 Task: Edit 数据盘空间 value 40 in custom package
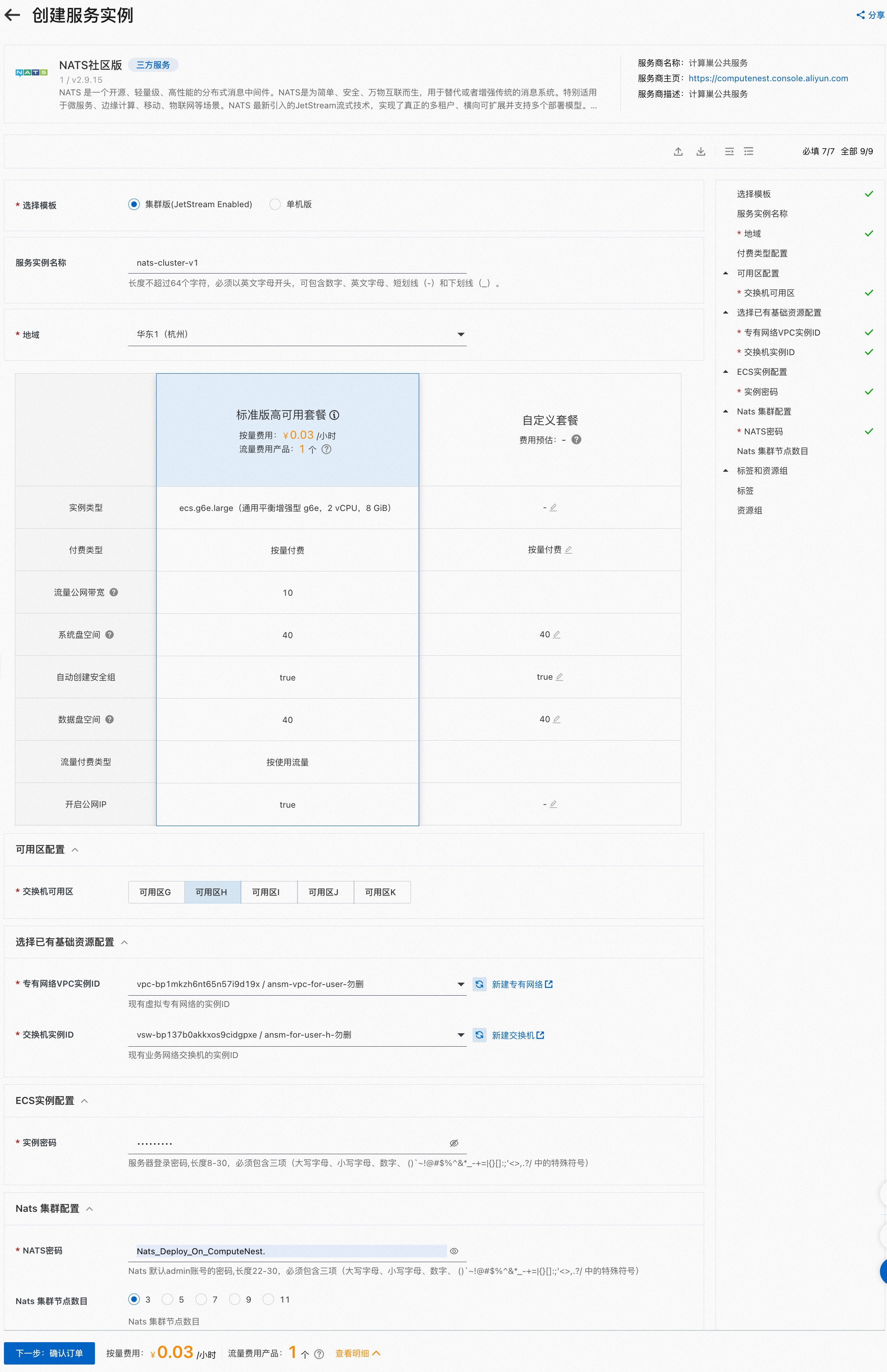point(557,719)
